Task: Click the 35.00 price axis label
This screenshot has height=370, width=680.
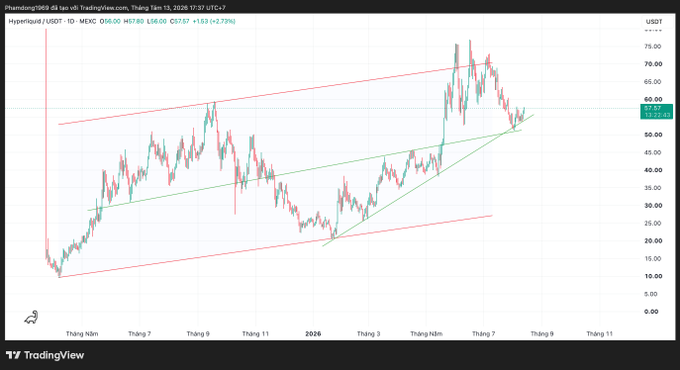Action: pos(653,188)
